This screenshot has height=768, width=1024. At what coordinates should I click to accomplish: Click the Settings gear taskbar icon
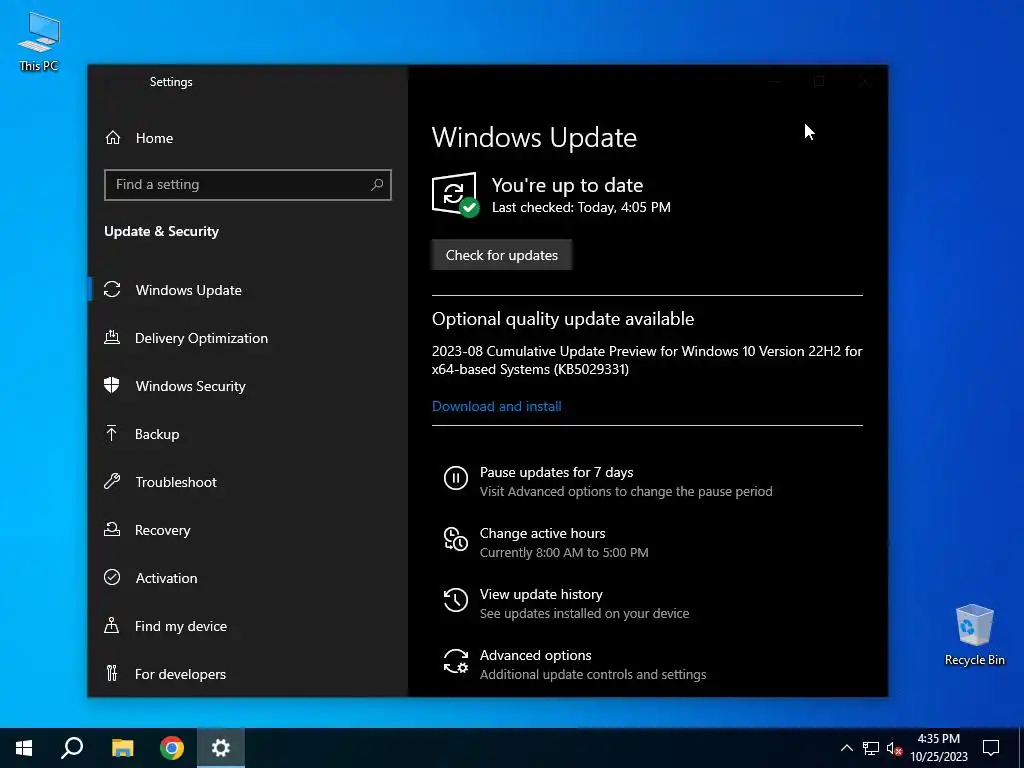tap(221, 748)
